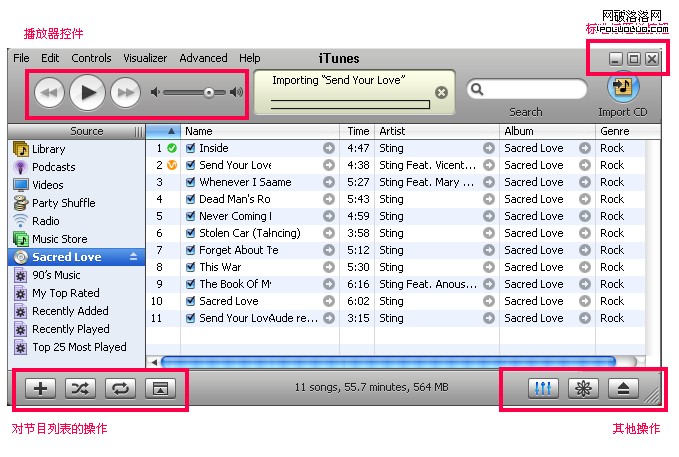Open the Visualizer menu
The image size is (679, 457).
coord(145,58)
